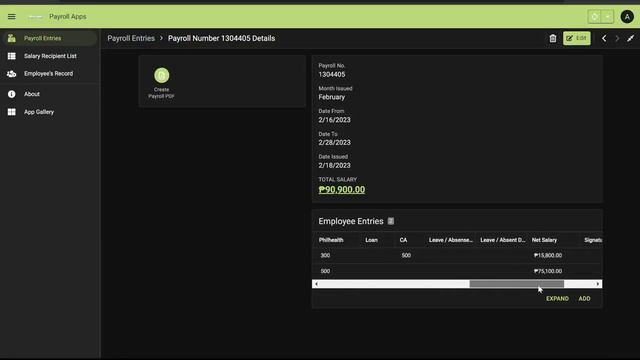Click the Philhealth column header
This screenshot has width=640, height=360.
point(331,240)
